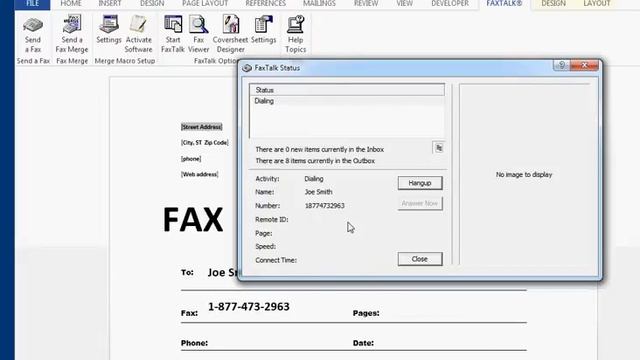The height and width of the screenshot is (360, 640).
Task: Click the [phone] placeholder in the document
Action: click(x=191, y=159)
